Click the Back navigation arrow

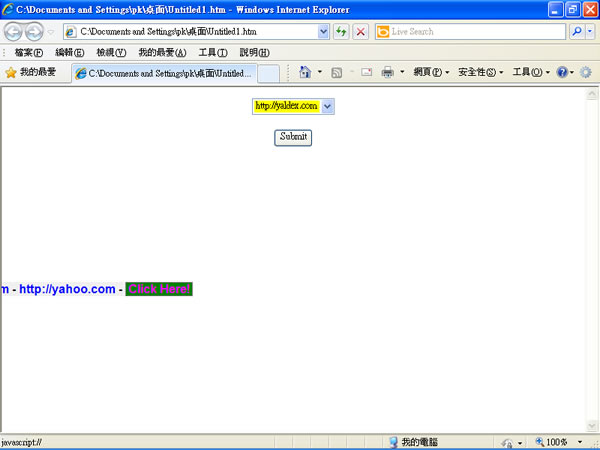(13, 32)
